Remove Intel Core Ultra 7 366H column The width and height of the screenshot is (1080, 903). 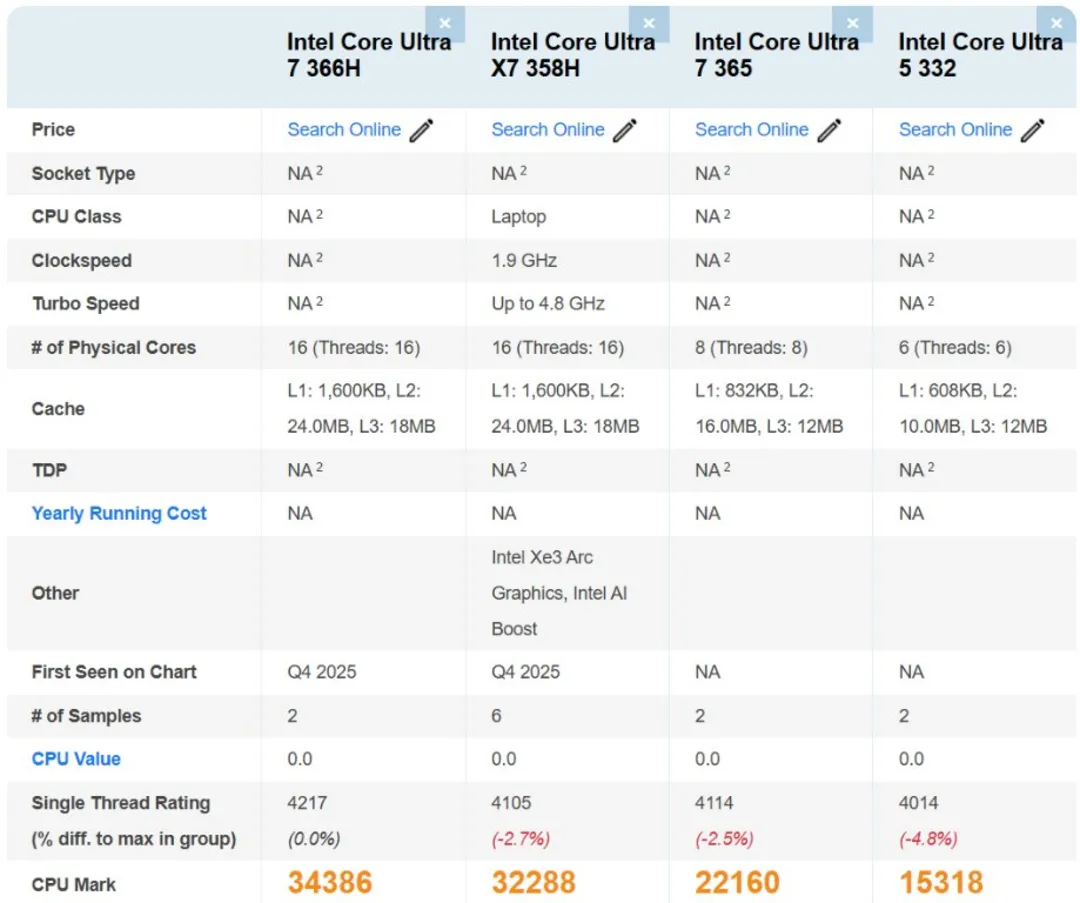pyautogui.click(x=445, y=23)
